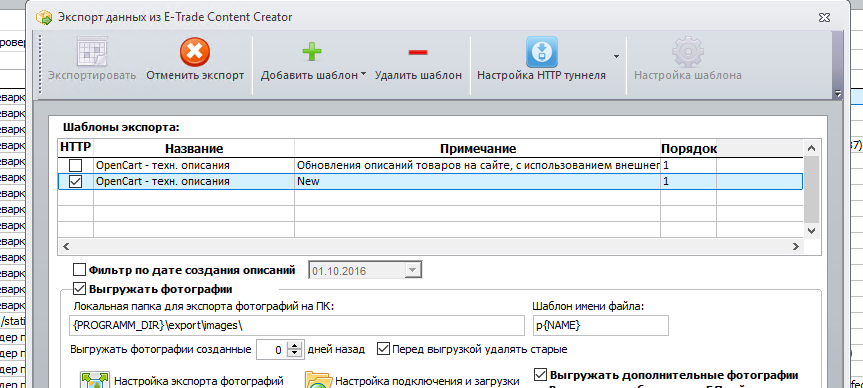Click the Порядок column header
Image resolution: width=863 pixels, height=388 pixels.
[689, 148]
